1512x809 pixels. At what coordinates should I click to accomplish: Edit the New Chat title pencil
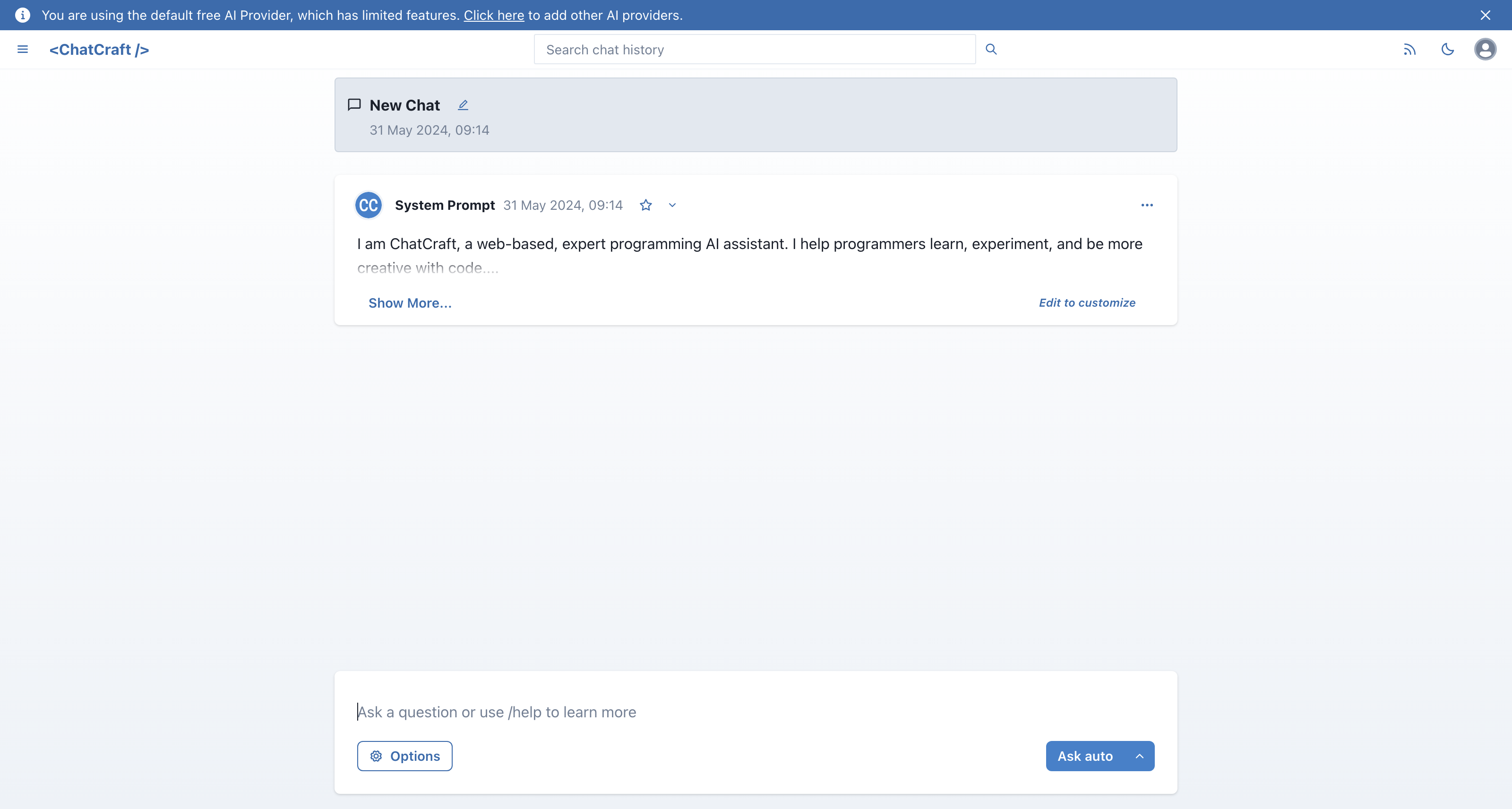tap(463, 105)
